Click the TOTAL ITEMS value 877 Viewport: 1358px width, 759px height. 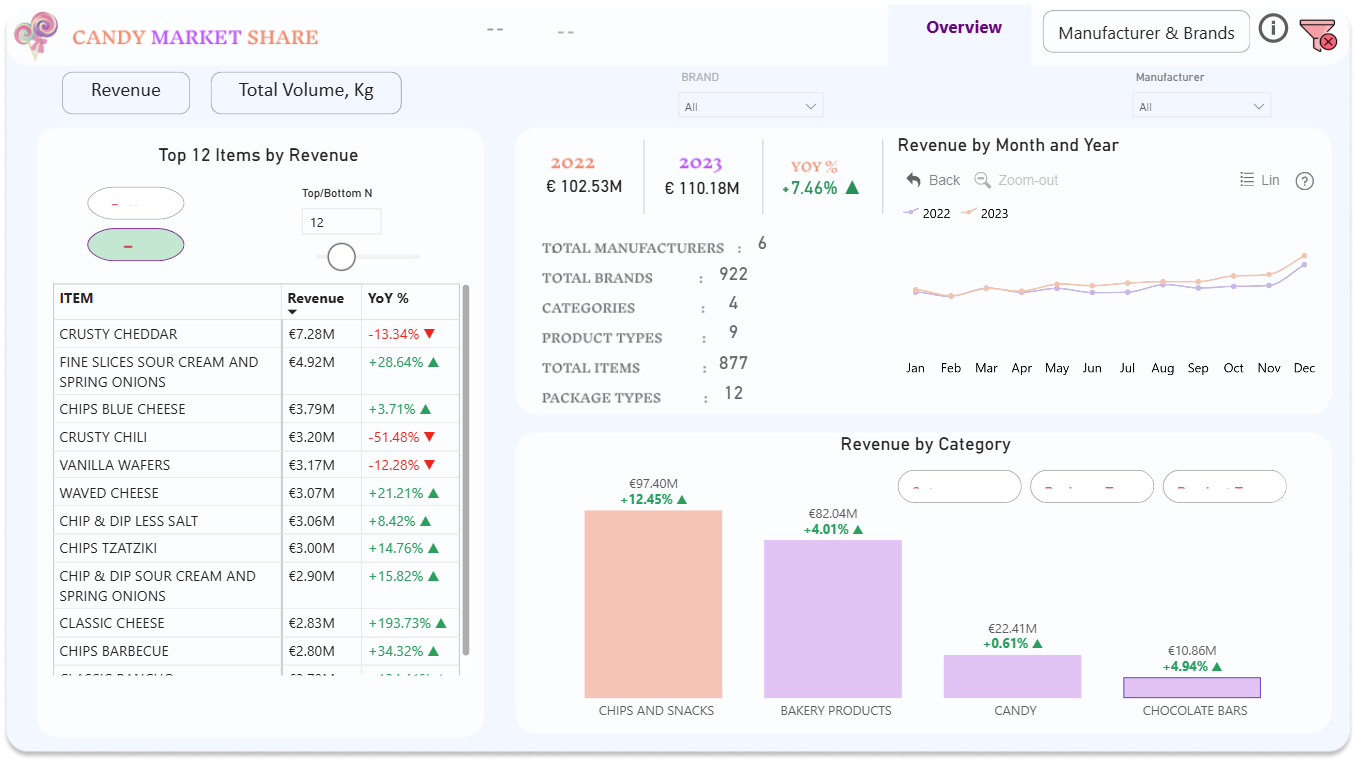coord(733,363)
